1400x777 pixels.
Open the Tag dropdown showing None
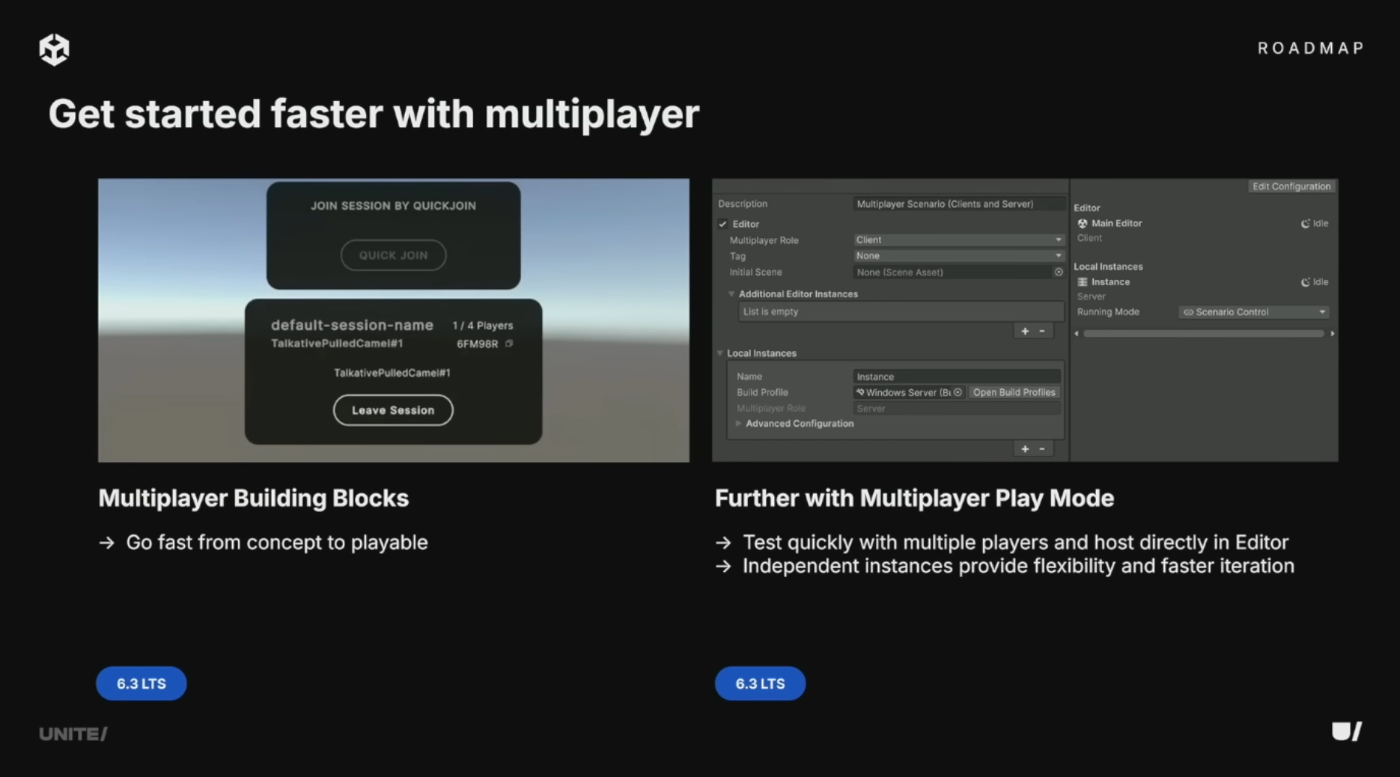(x=959, y=256)
